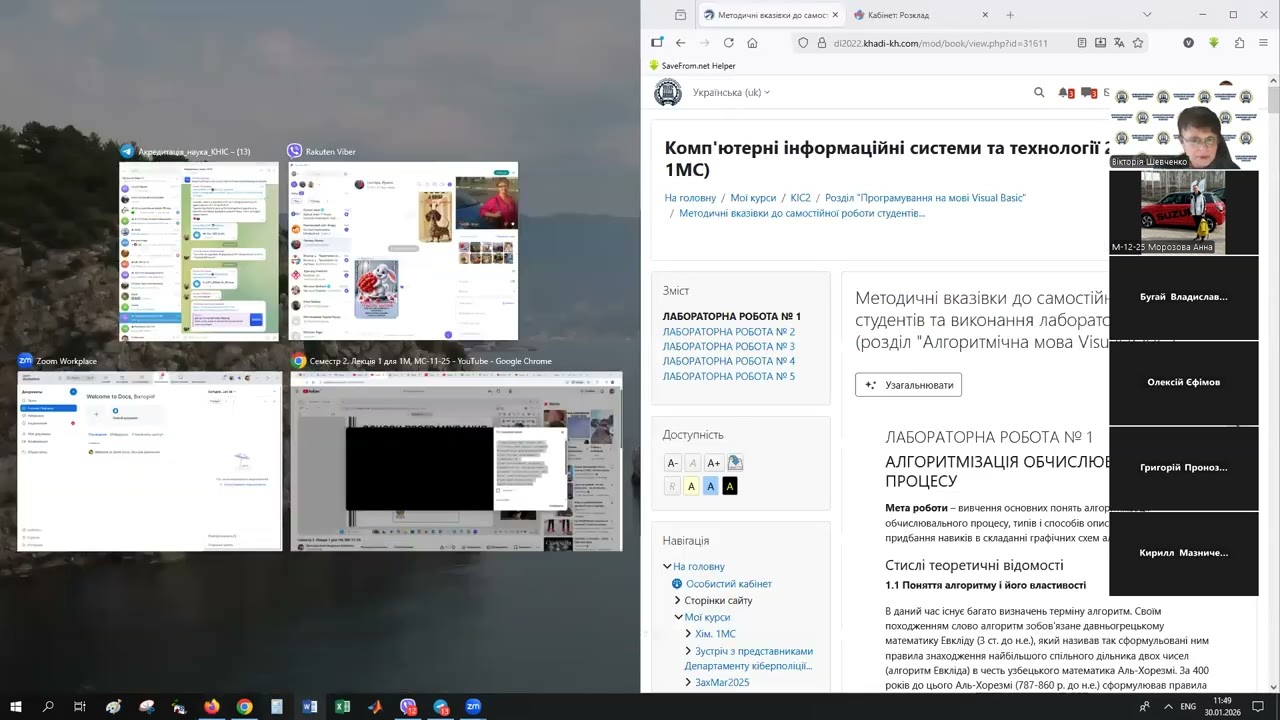Open ЛАБОРАТОРНА РОБОТА № 5 chapter
The image size is (1280, 720).
tap(729, 376)
